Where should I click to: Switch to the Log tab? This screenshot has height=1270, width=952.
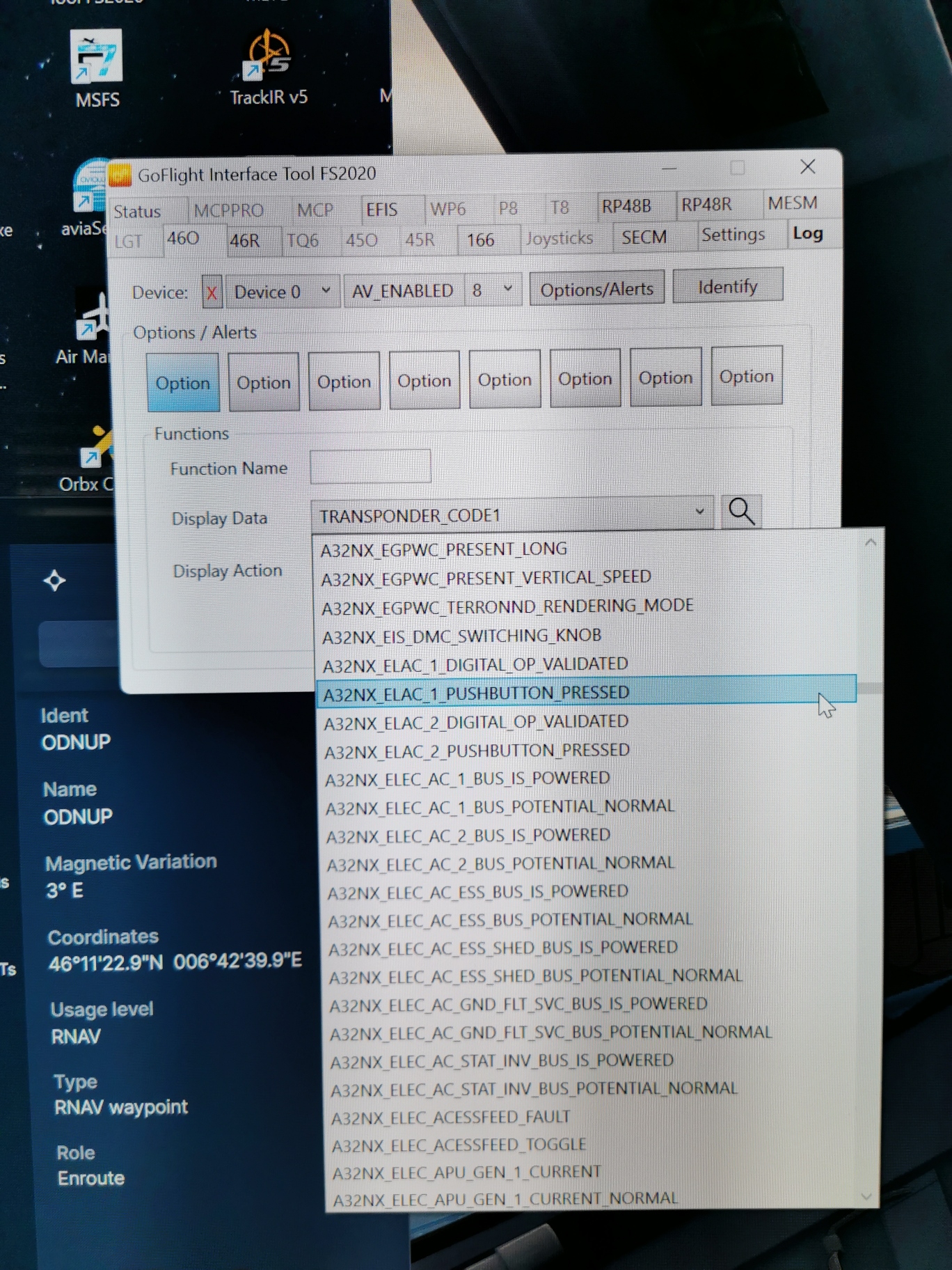(808, 233)
